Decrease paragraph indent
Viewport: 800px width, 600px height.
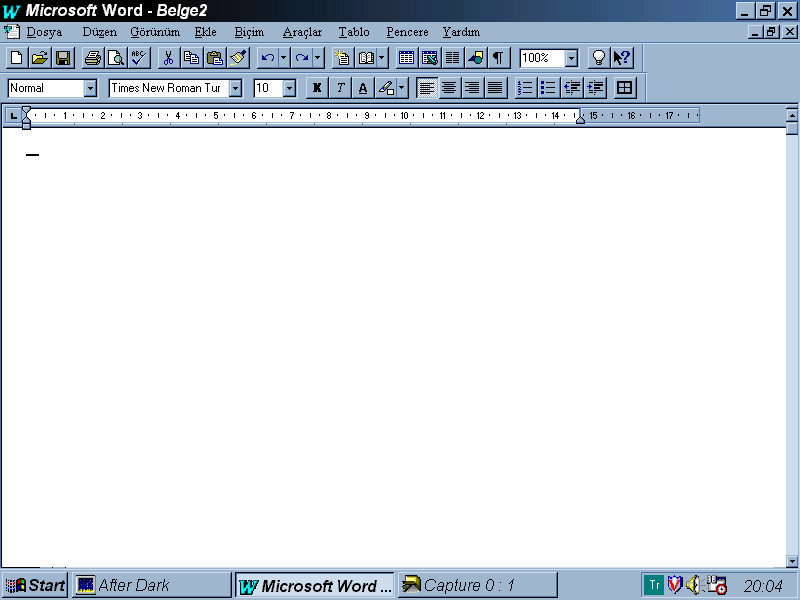pos(572,88)
